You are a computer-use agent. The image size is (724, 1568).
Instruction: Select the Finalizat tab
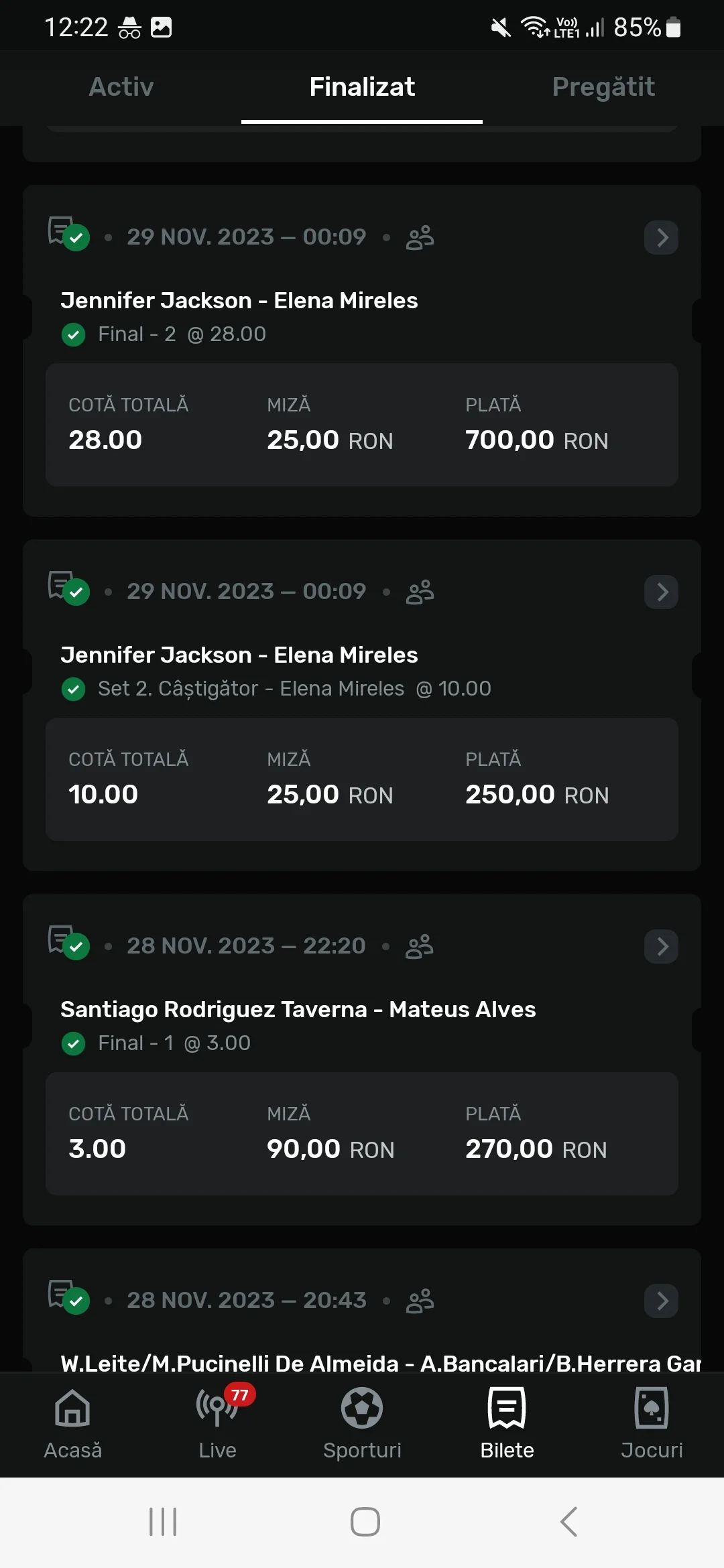[362, 87]
